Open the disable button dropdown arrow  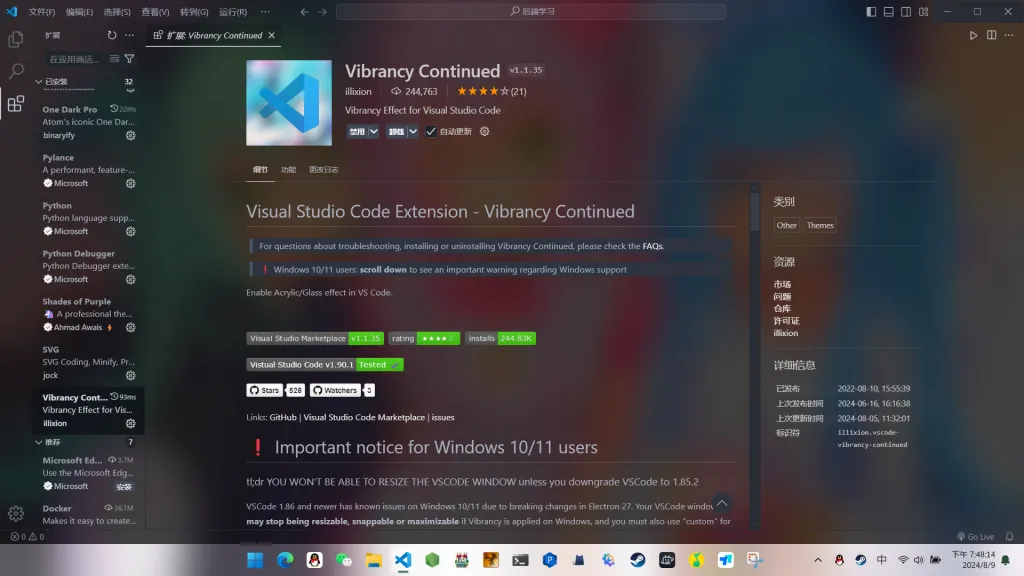374,131
